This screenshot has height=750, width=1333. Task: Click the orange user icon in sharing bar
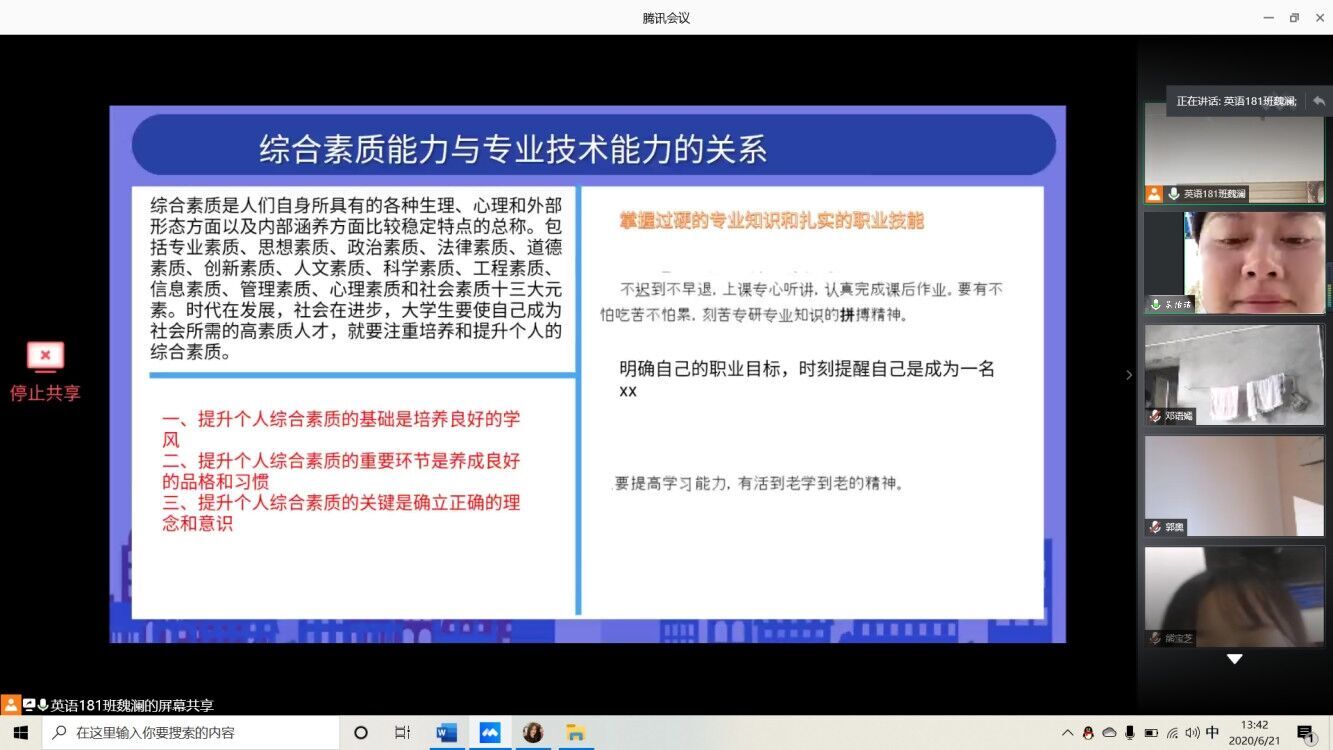(x=10, y=705)
